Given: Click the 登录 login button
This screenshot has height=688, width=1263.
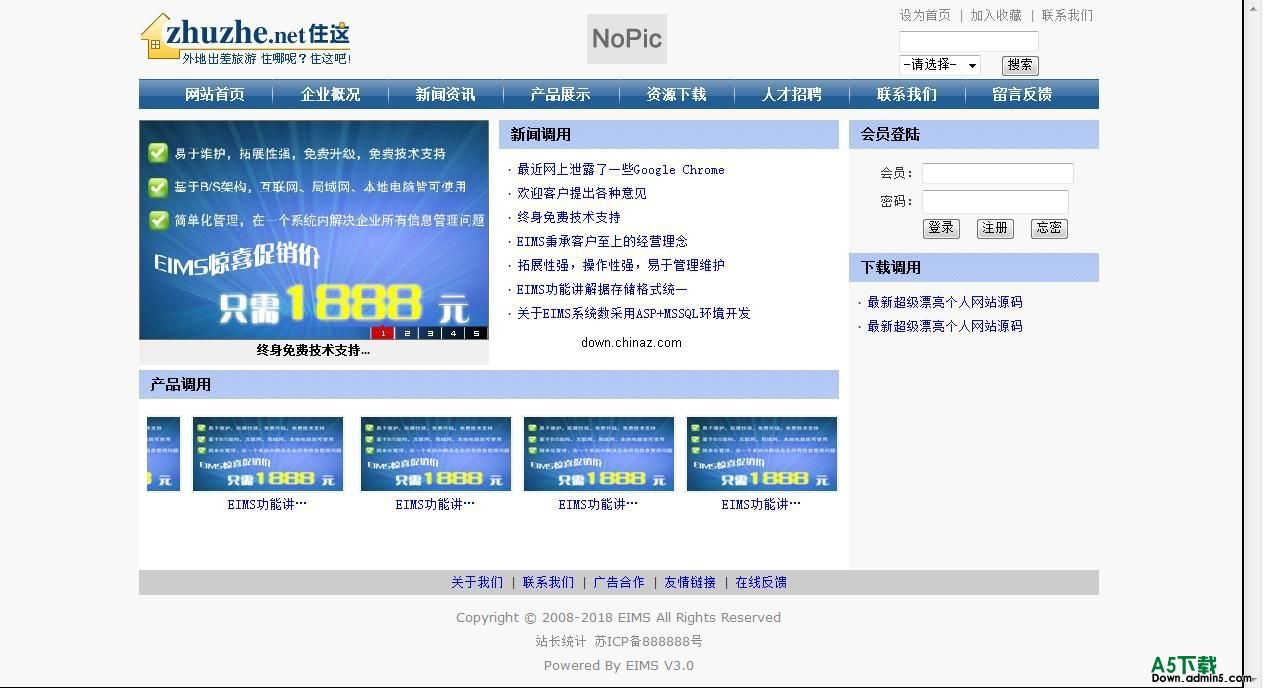Looking at the screenshot, I should (x=941, y=228).
